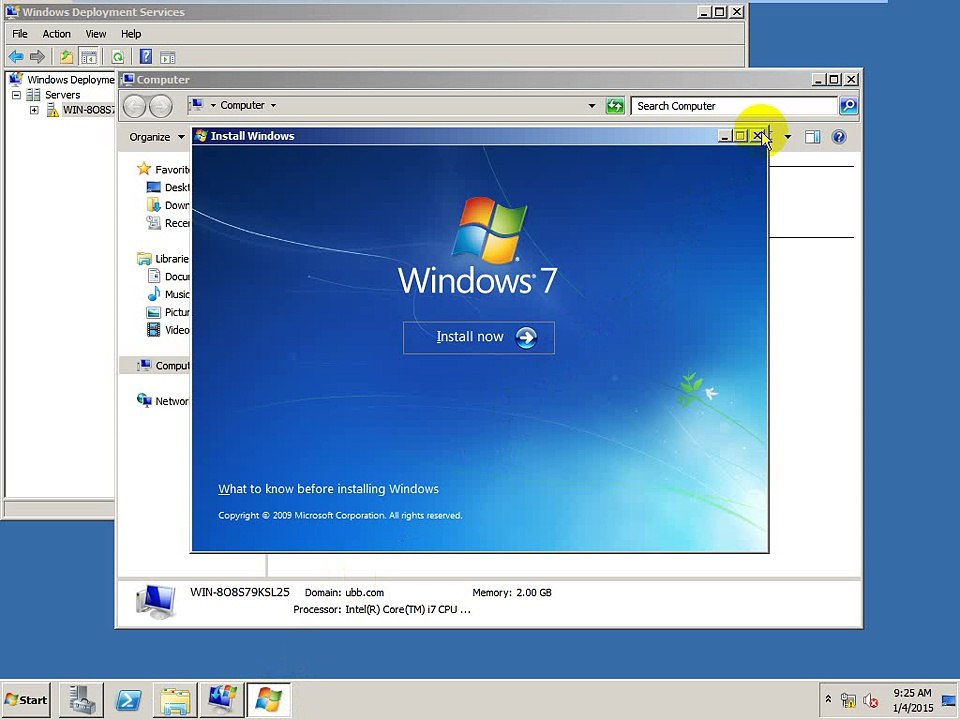Expand WIN-8O8S server node in WDS tree

point(34,110)
